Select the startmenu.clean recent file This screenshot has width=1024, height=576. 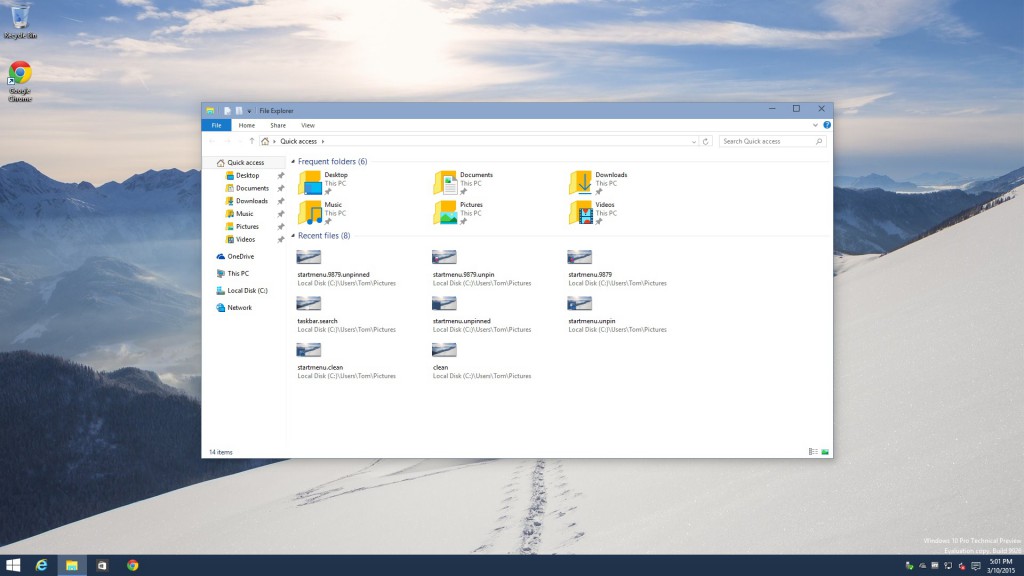(x=346, y=360)
